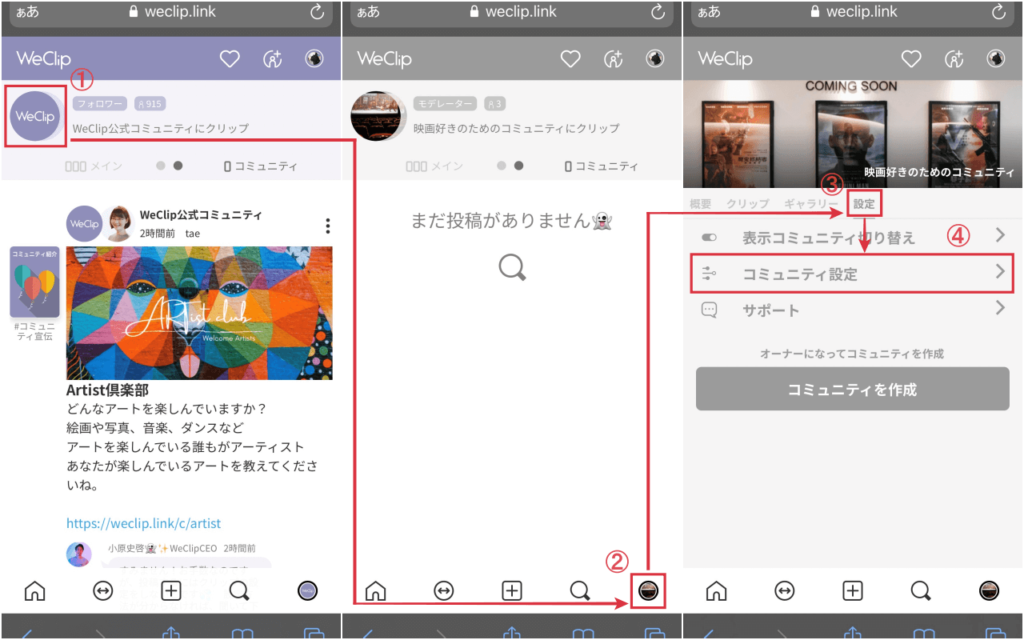Screen dimensions: 1024x640
Task: Tap the heart icon in the middle phone header
Action: point(570,59)
